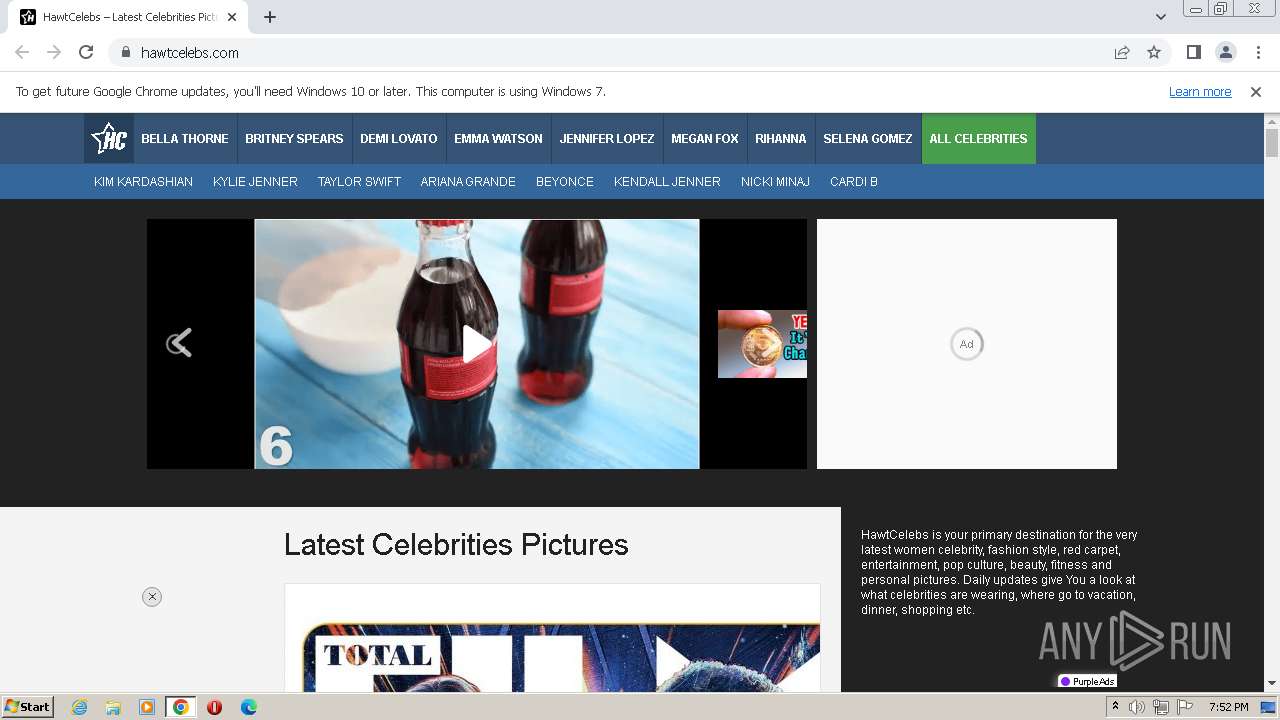1280x720 pixels.
Task: Go to CARDI B link
Action: [x=854, y=181]
